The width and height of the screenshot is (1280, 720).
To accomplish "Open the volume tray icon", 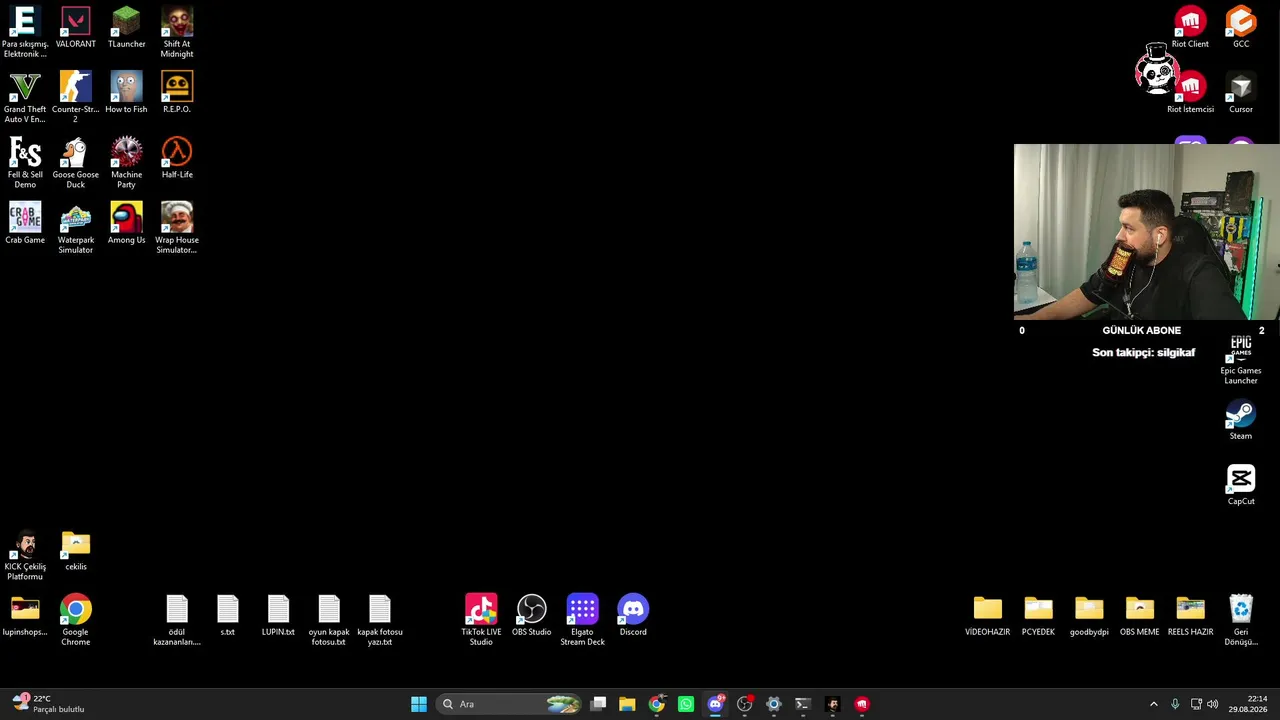I will click(x=1213, y=704).
